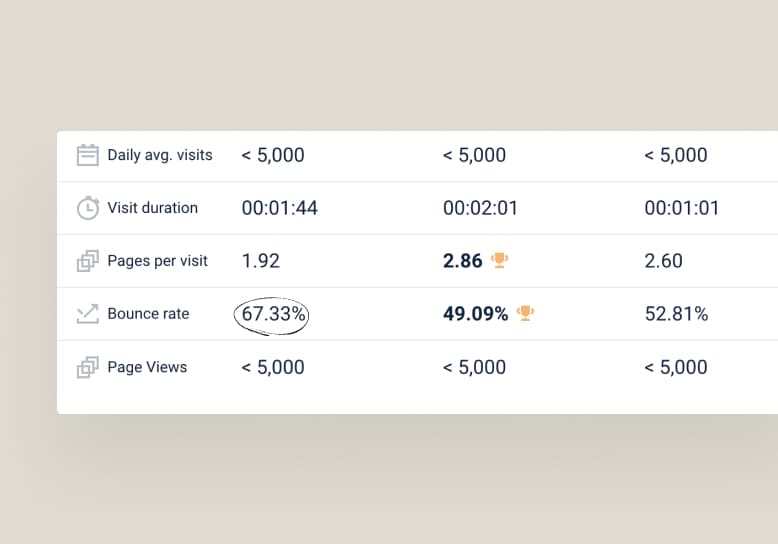Click the calendar icon beside Daily avg. visits

click(88, 155)
